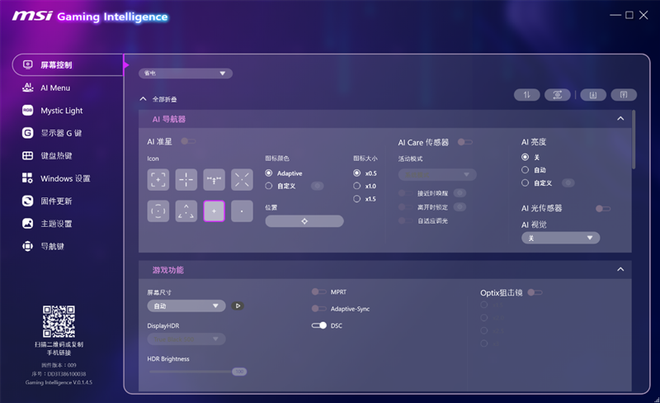Open the DisplayHDR dropdown
The image size is (660, 403).
(x=186, y=339)
